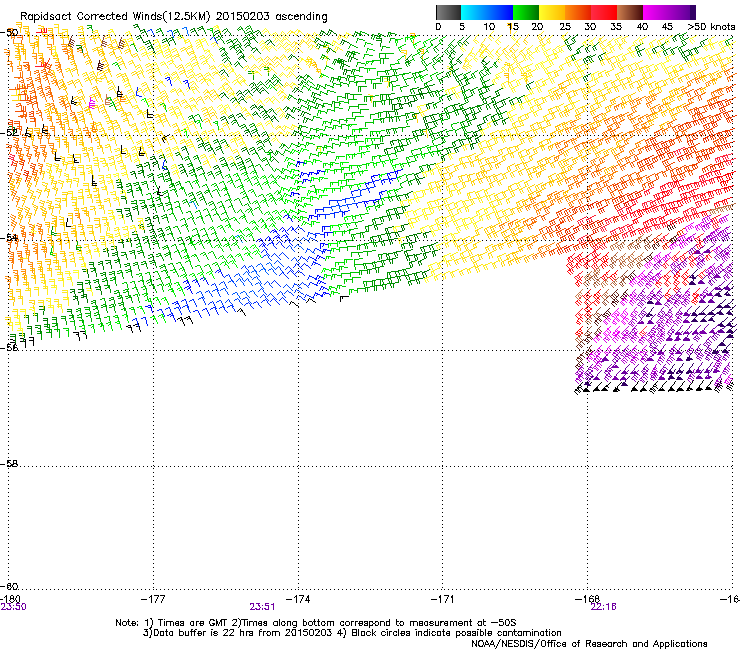Click the '-58' latitude label
Screen dimensions: 740x650
(x=9, y=464)
